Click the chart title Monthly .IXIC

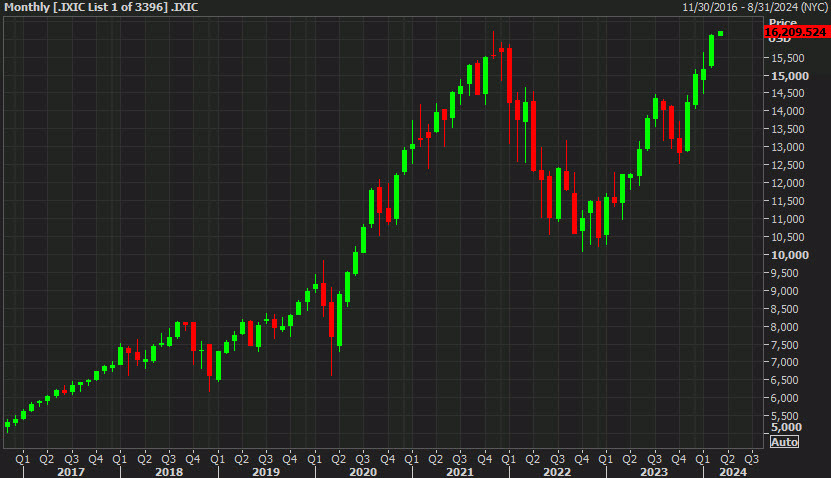coord(101,7)
